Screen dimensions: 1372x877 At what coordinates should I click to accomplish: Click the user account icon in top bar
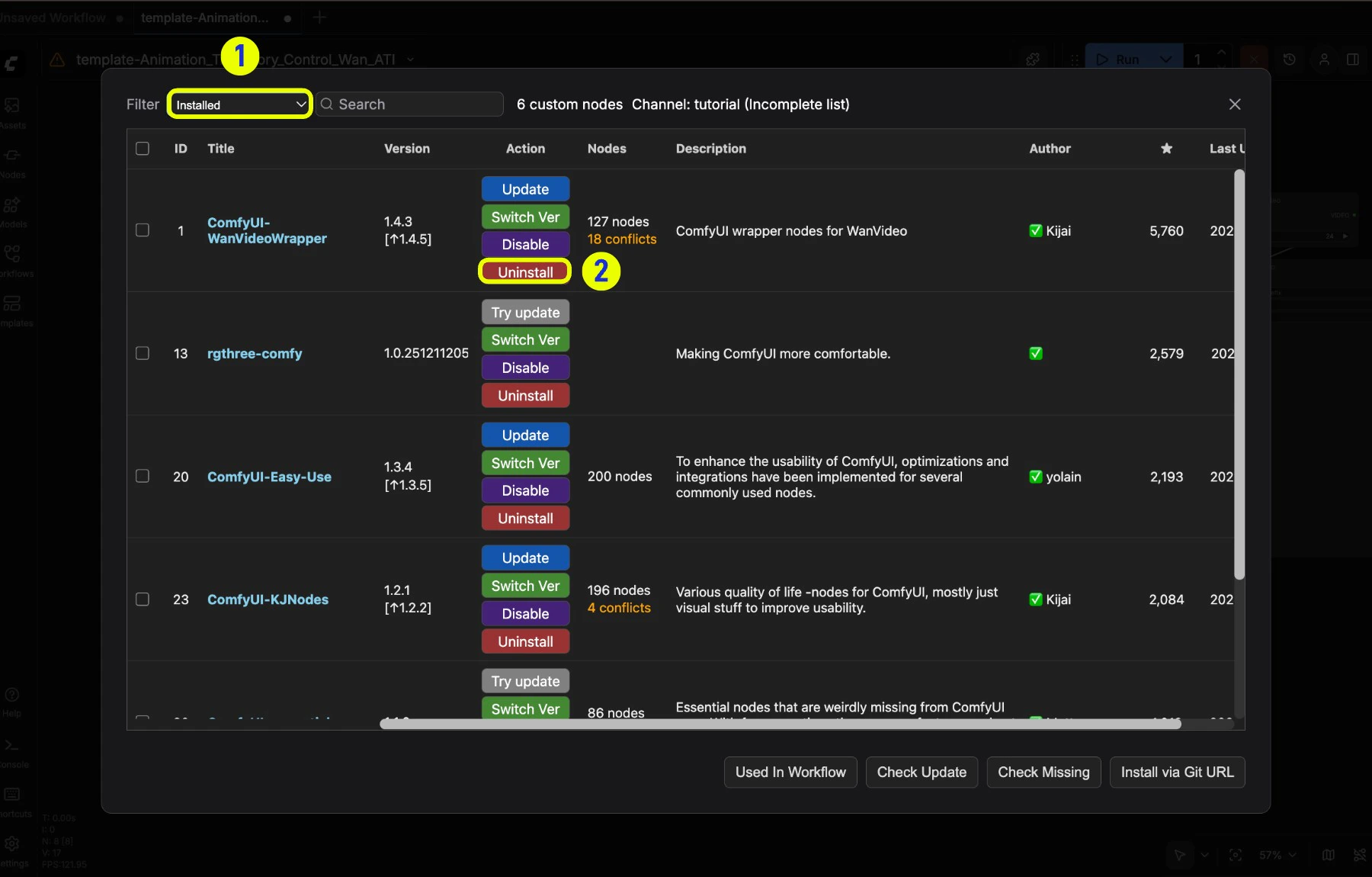coord(1325,59)
